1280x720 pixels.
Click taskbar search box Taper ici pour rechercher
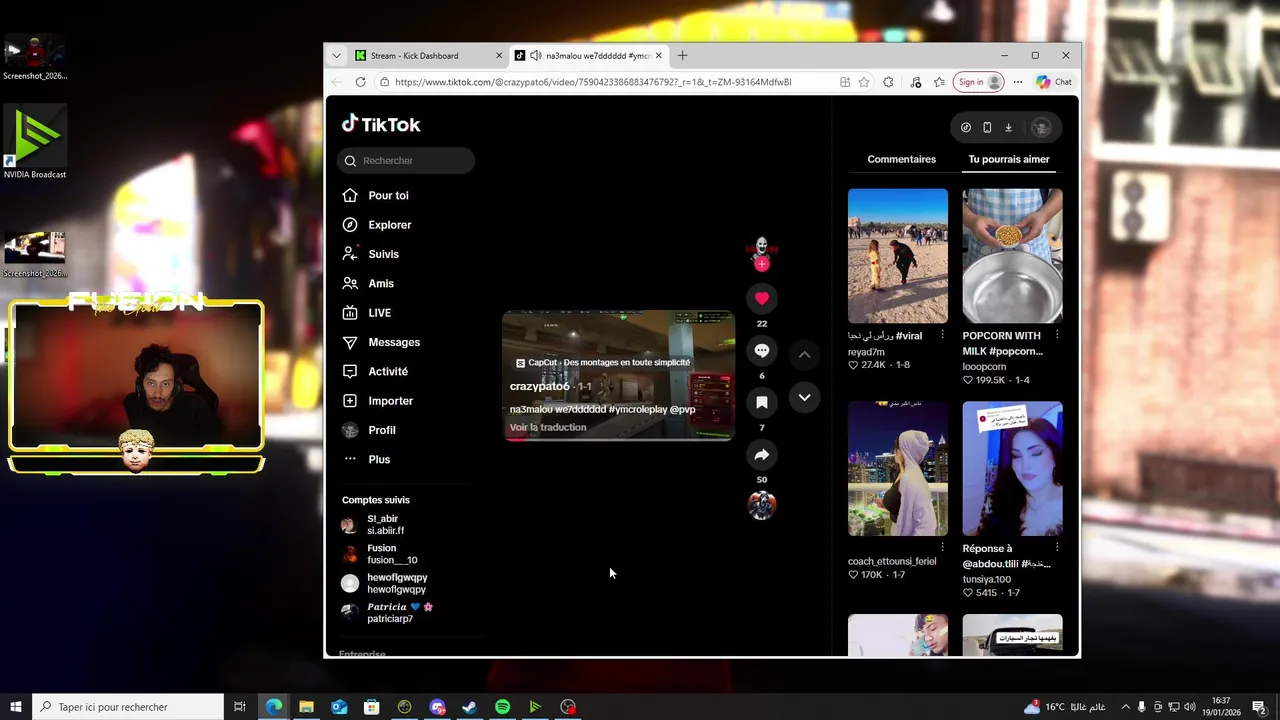(128, 707)
